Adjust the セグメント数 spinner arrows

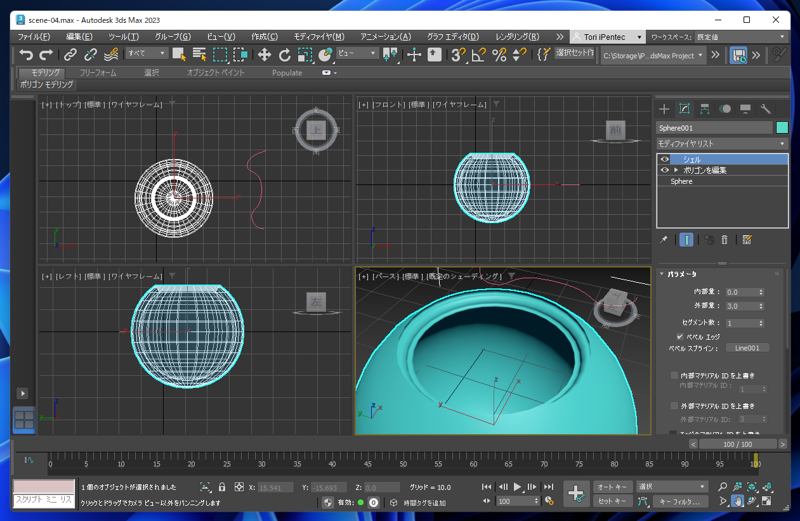761,323
